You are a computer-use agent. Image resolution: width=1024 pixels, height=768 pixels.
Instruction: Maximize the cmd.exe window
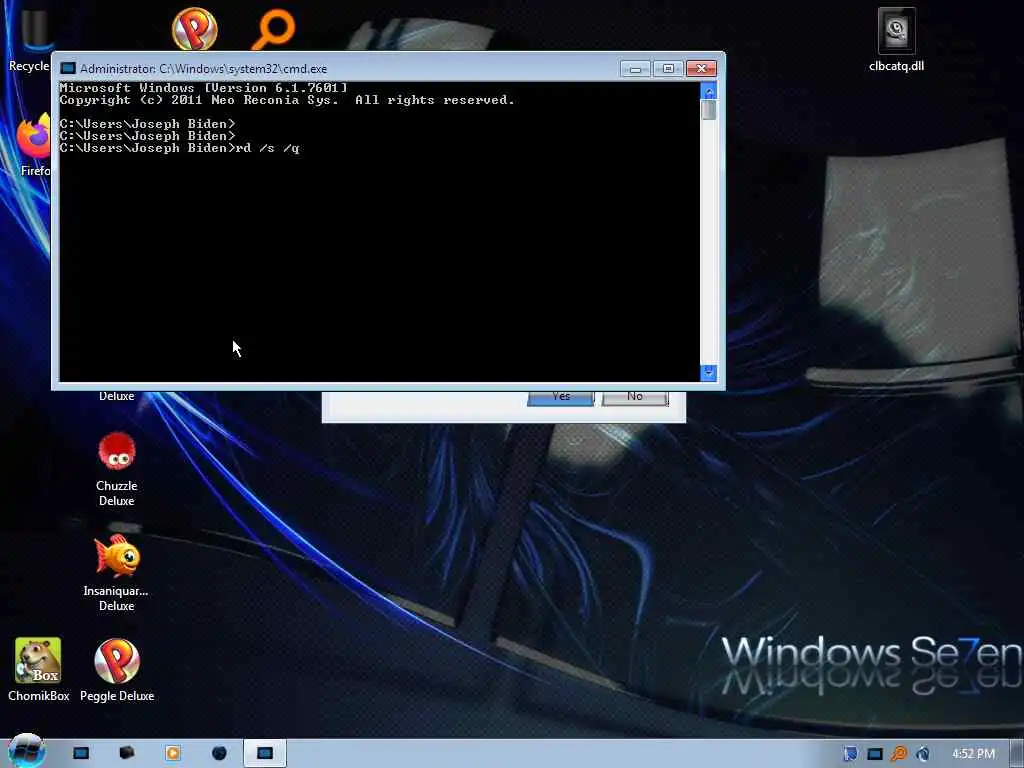[x=667, y=69]
